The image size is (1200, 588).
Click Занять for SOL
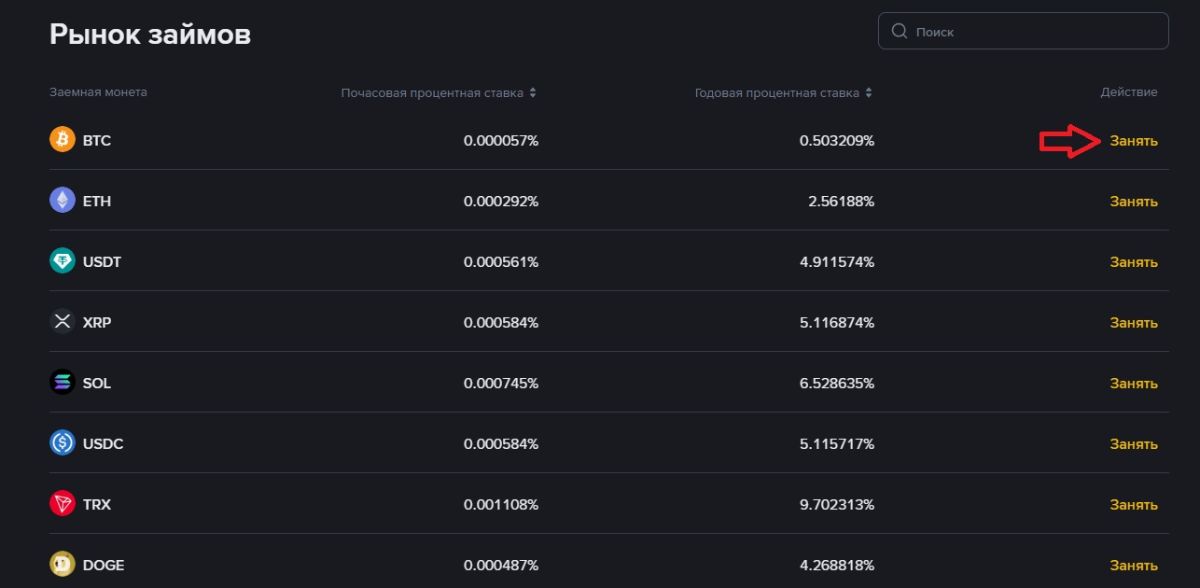coord(1134,383)
